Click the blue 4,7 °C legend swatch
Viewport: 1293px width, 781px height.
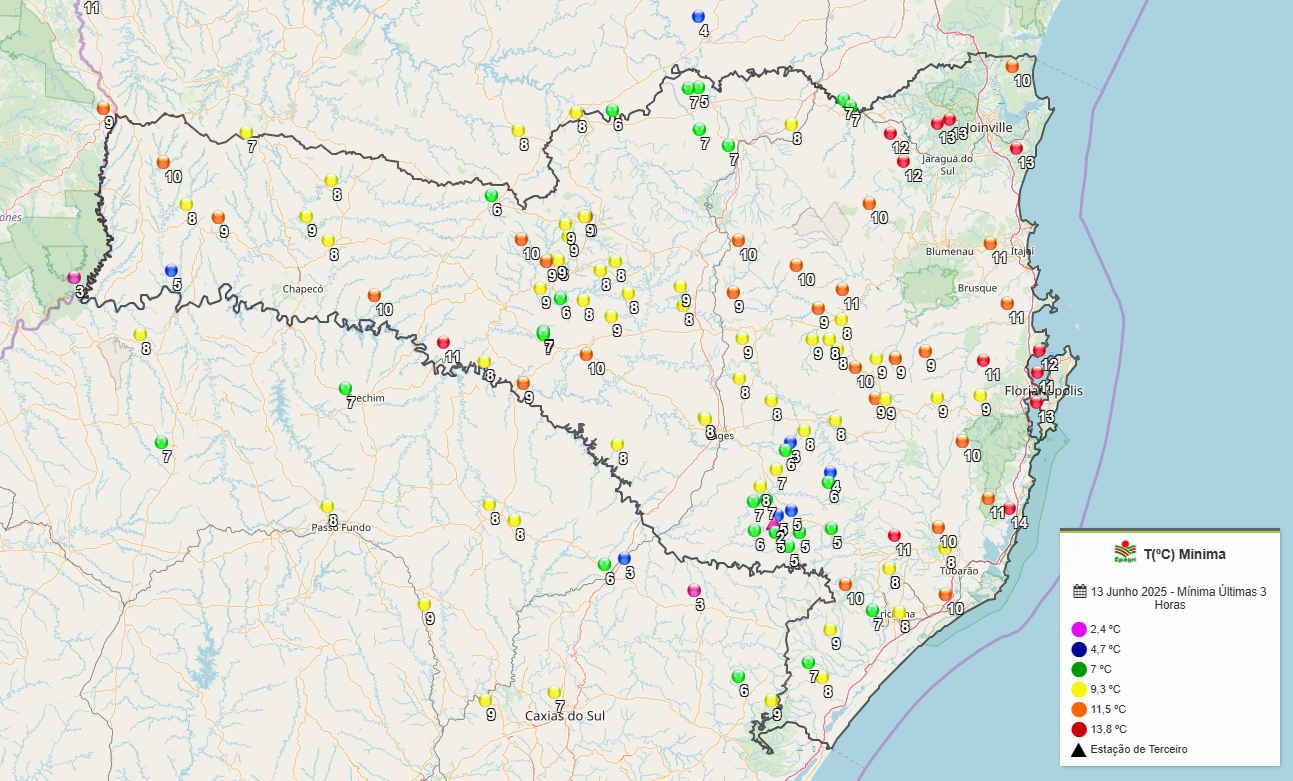(x=1079, y=649)
